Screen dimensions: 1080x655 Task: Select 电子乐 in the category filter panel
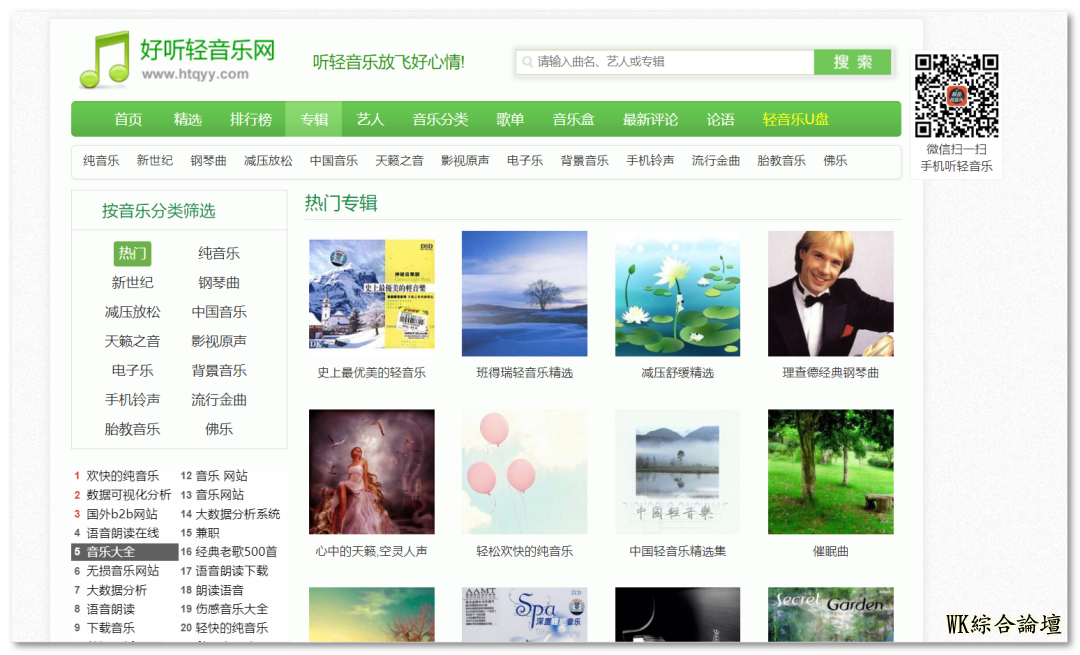pyautogui.click(x=132, y=371)
